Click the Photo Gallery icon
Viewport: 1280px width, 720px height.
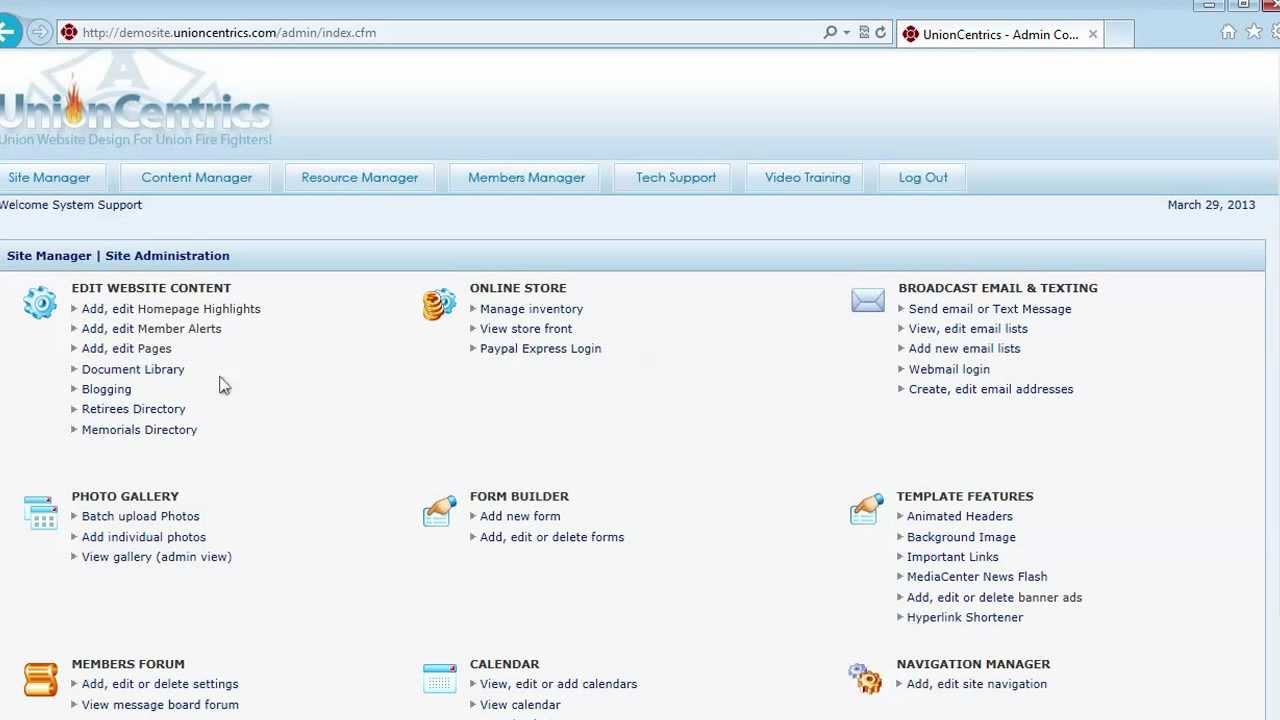(40, 512)
